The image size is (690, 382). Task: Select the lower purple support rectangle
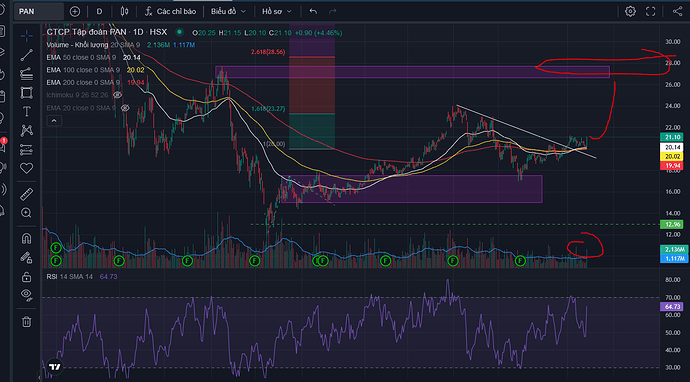(411, 189)
